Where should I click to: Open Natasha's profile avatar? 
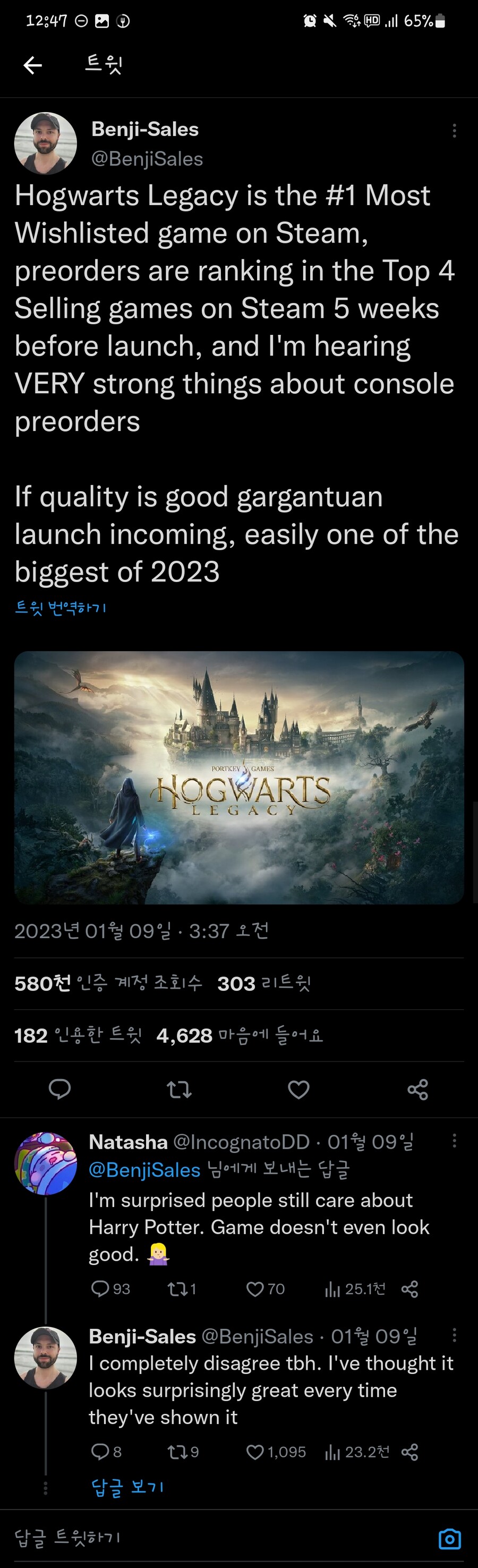(x=46, y=1163)
